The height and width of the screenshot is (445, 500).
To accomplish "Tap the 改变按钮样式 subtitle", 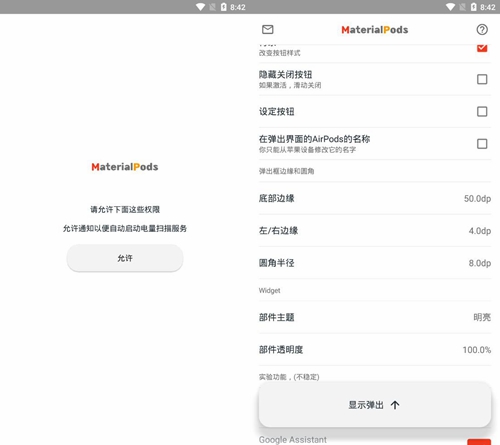I will click(x=280, y=53).
